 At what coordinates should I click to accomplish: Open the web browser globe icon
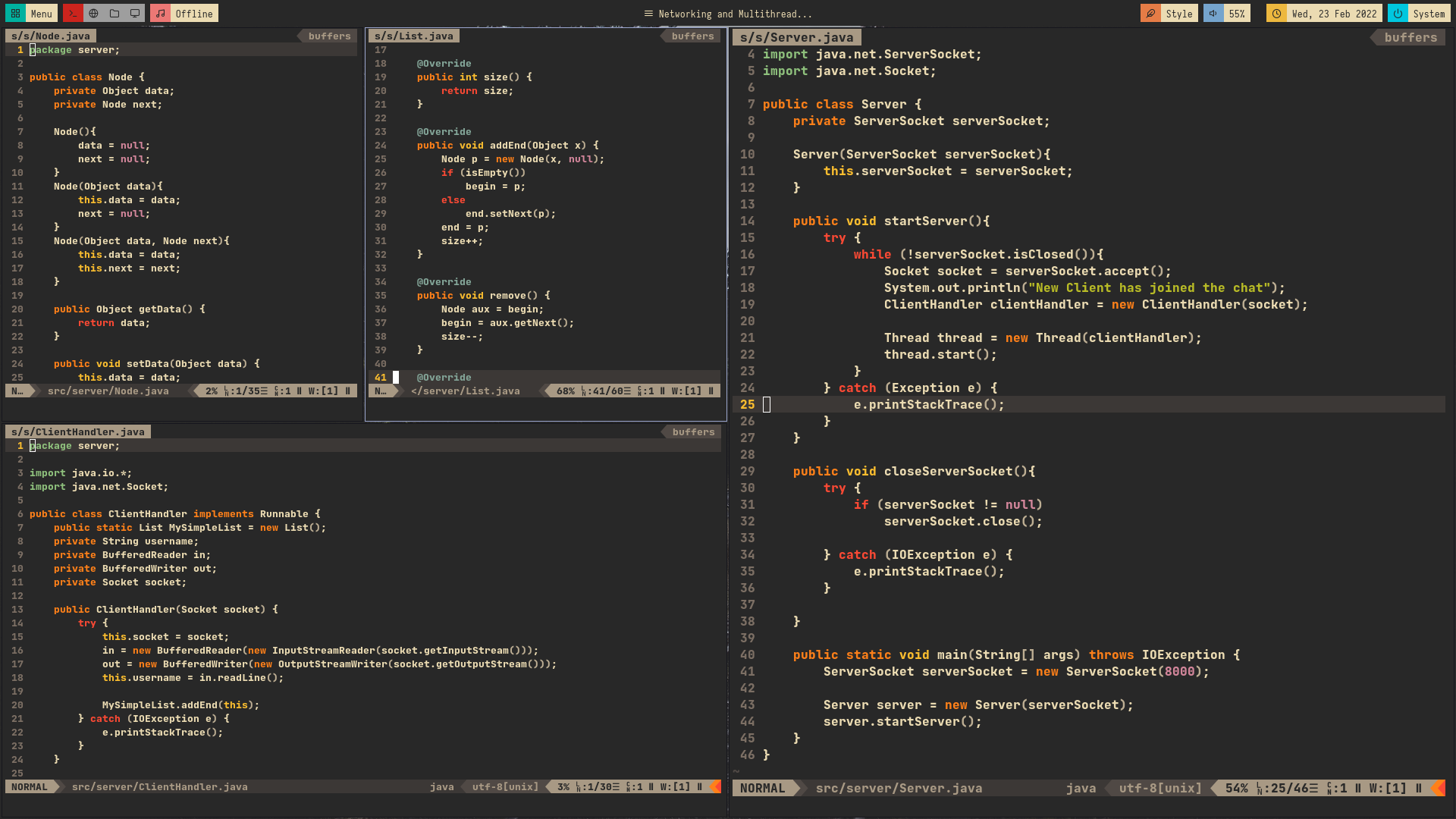coord(93,14)
